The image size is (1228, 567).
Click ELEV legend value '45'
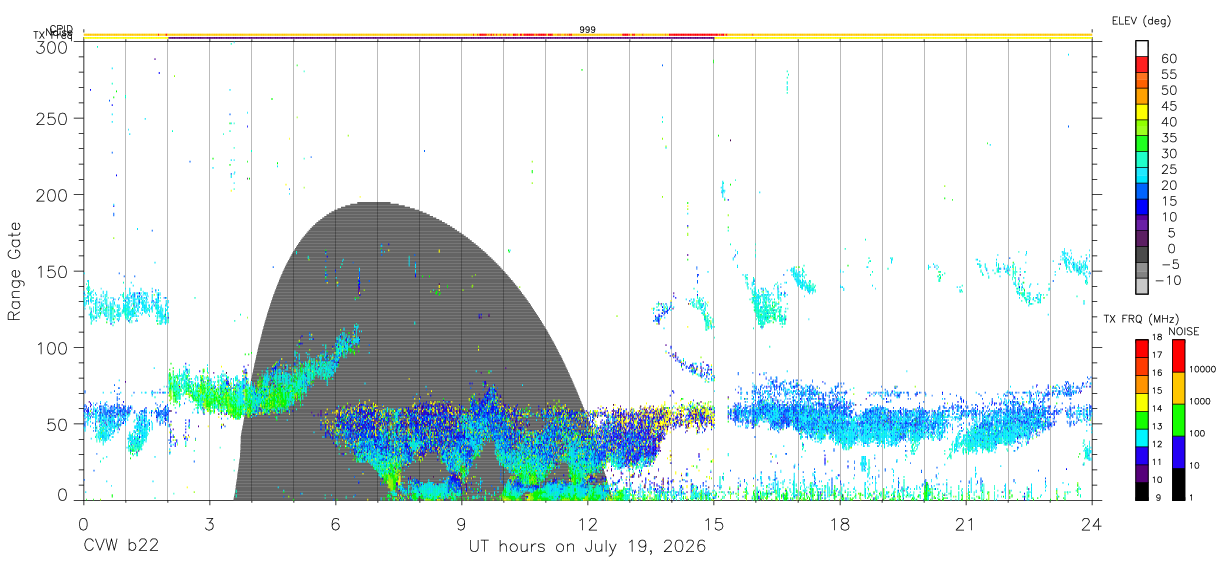point(1167,106)
